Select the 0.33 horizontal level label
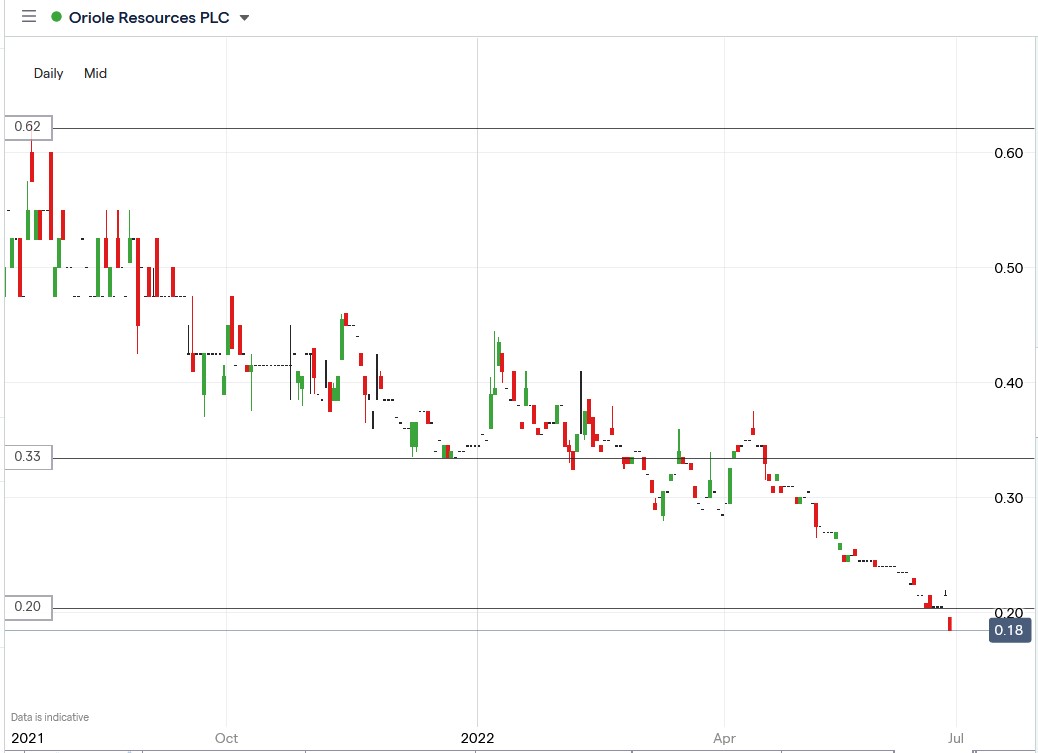 (x=28, y=456)
